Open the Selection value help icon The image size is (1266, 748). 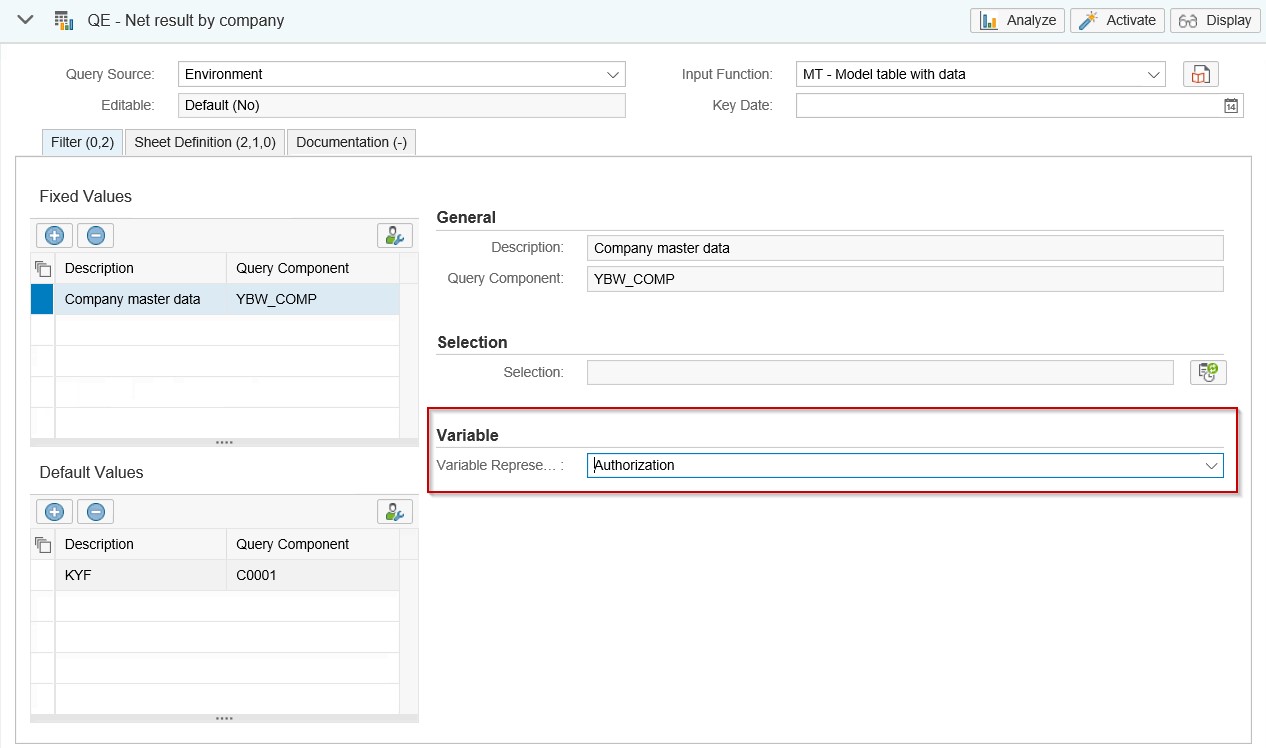(x=1208, y=372)
